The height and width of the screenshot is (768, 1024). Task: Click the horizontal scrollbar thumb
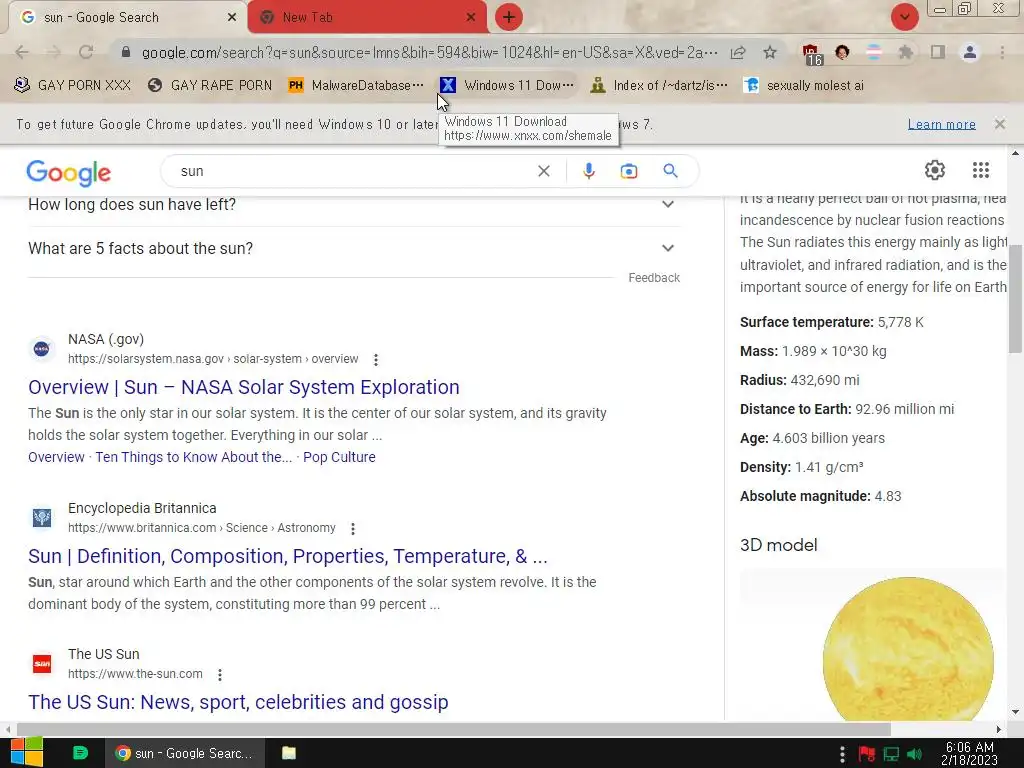click(454, 729)
